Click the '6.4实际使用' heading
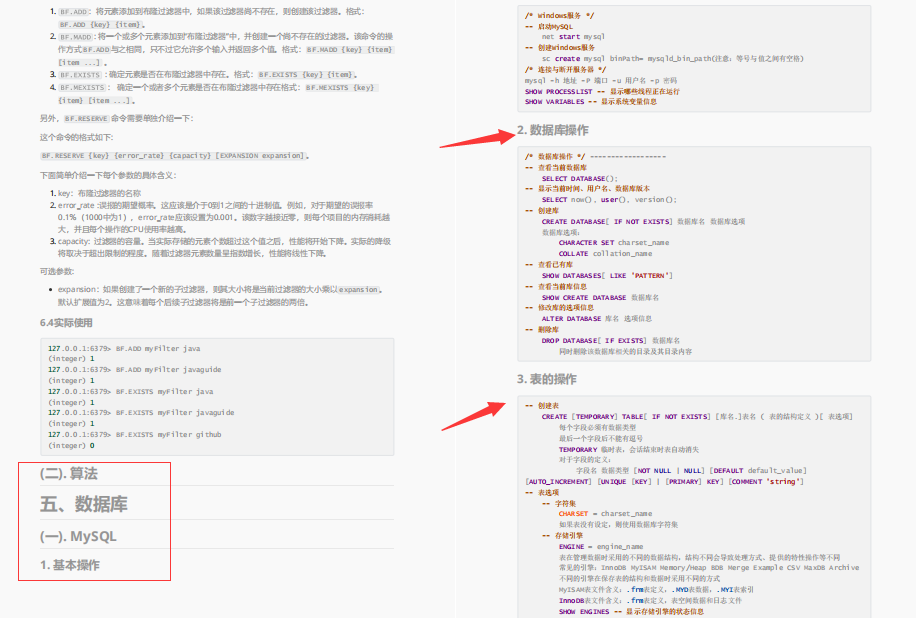The height and width of the screenshot is (618, 916). coord(66,323)
